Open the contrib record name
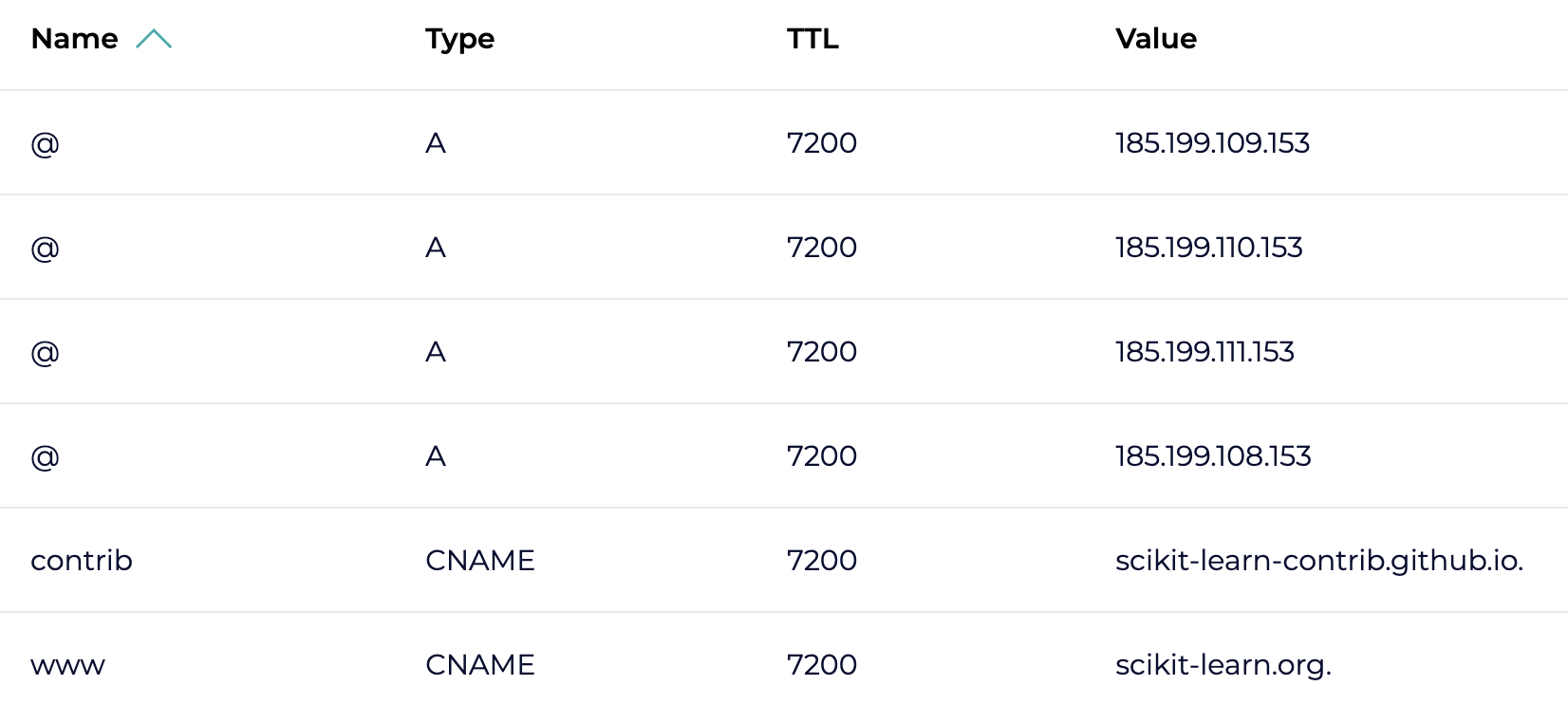The height and width of the screenshot is (704, 1568). point(82,561)
